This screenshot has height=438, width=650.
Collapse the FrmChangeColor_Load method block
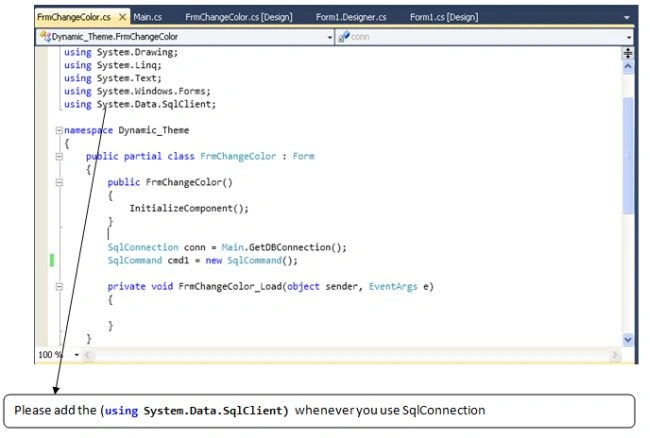click(x=59, y=287)
